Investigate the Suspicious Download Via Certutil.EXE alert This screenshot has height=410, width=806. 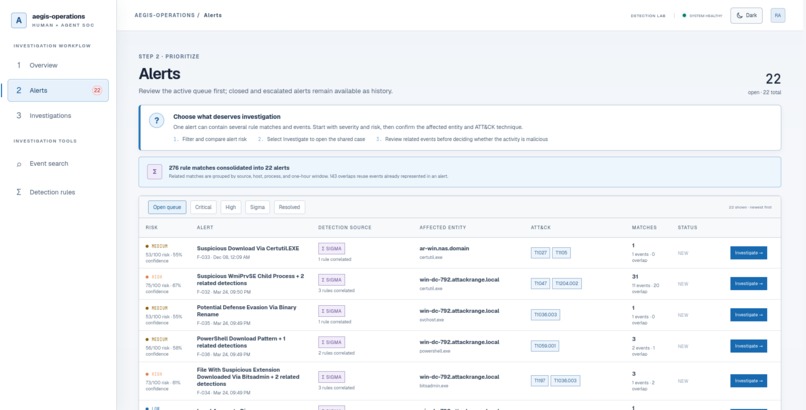pyautogui.click(x=748, y=253)
